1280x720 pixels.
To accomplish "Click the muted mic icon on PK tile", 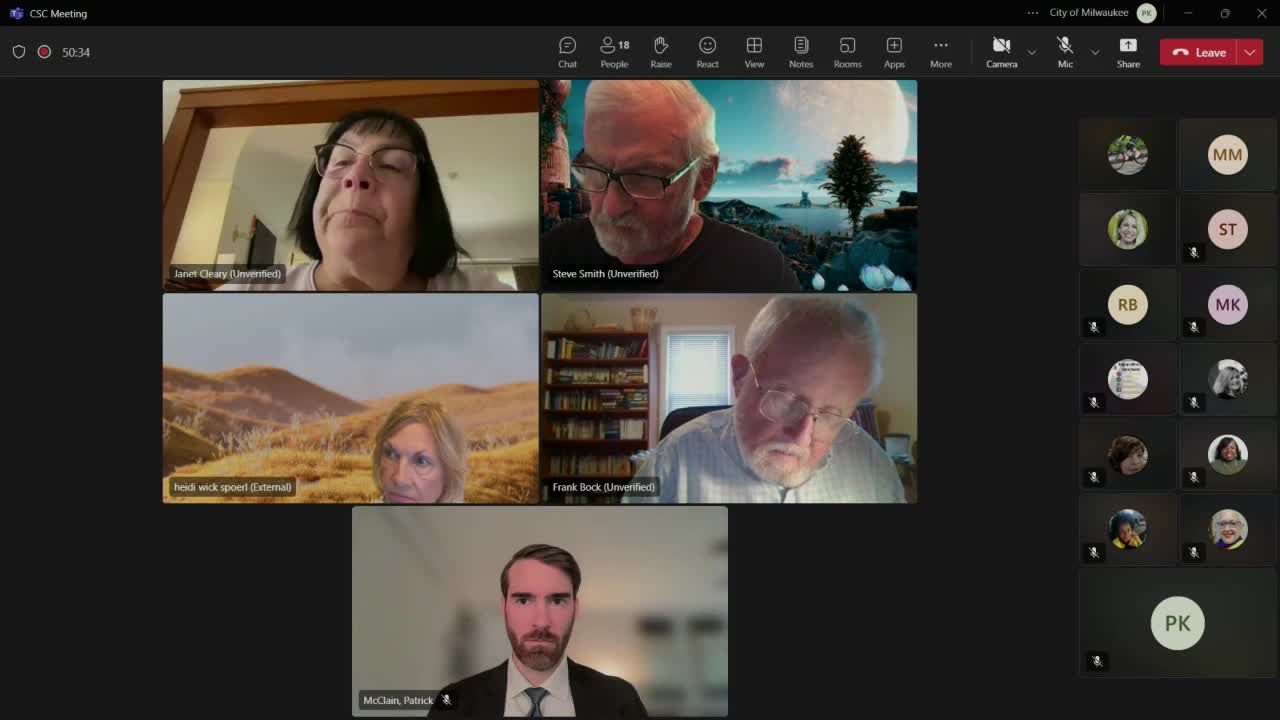I will (1097, 661).
